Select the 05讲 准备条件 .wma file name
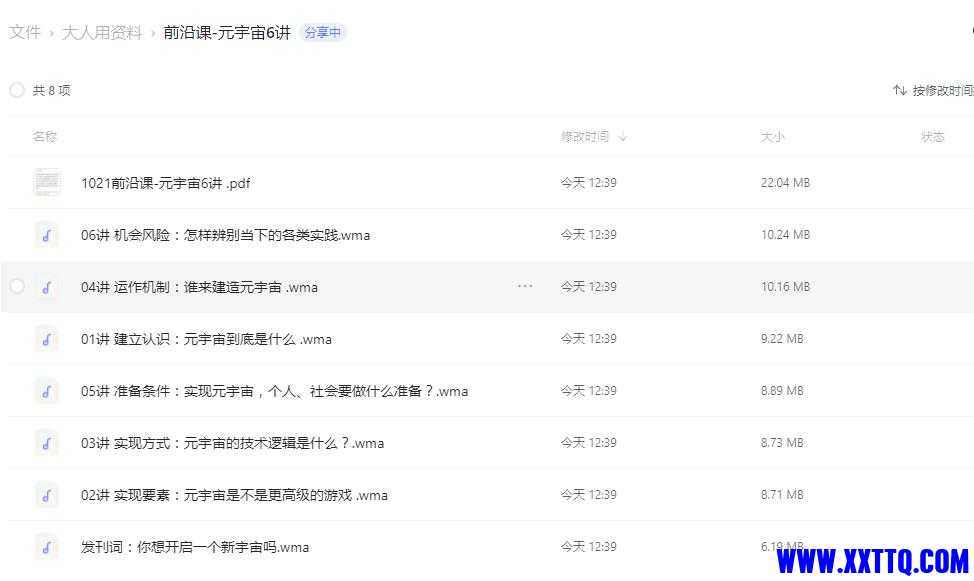Viewport: 974px width, 581px height. coord(275,391)
